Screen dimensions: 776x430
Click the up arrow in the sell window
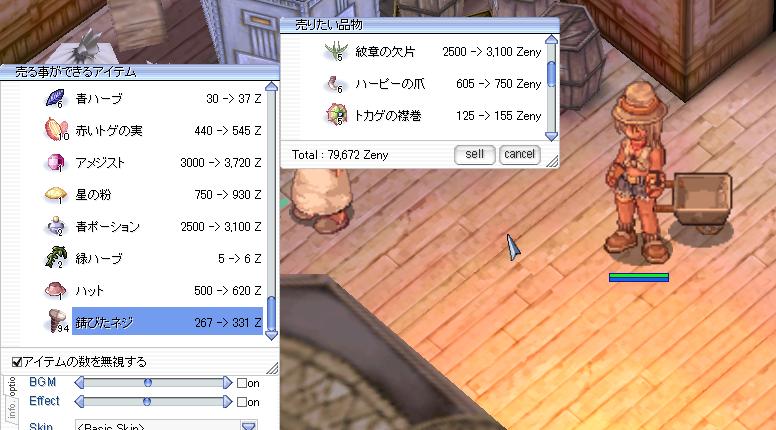(x=551, y=40)
